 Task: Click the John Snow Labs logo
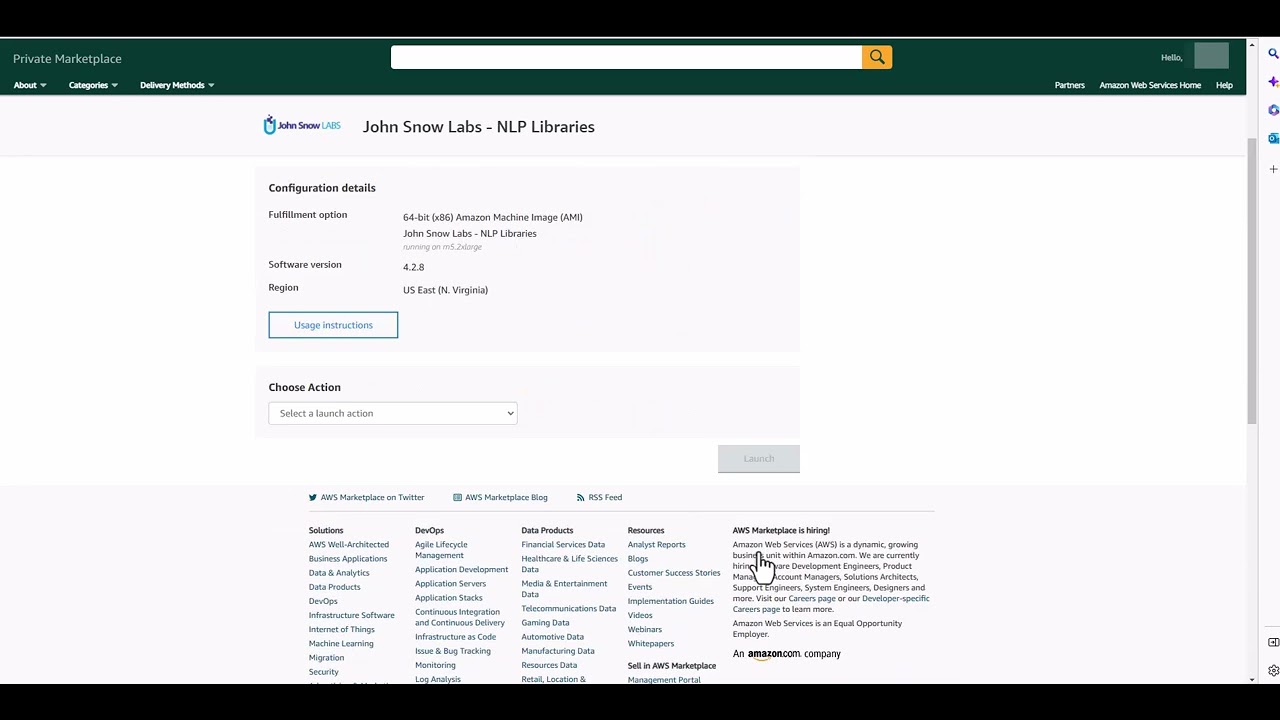(x=302, y=126)
